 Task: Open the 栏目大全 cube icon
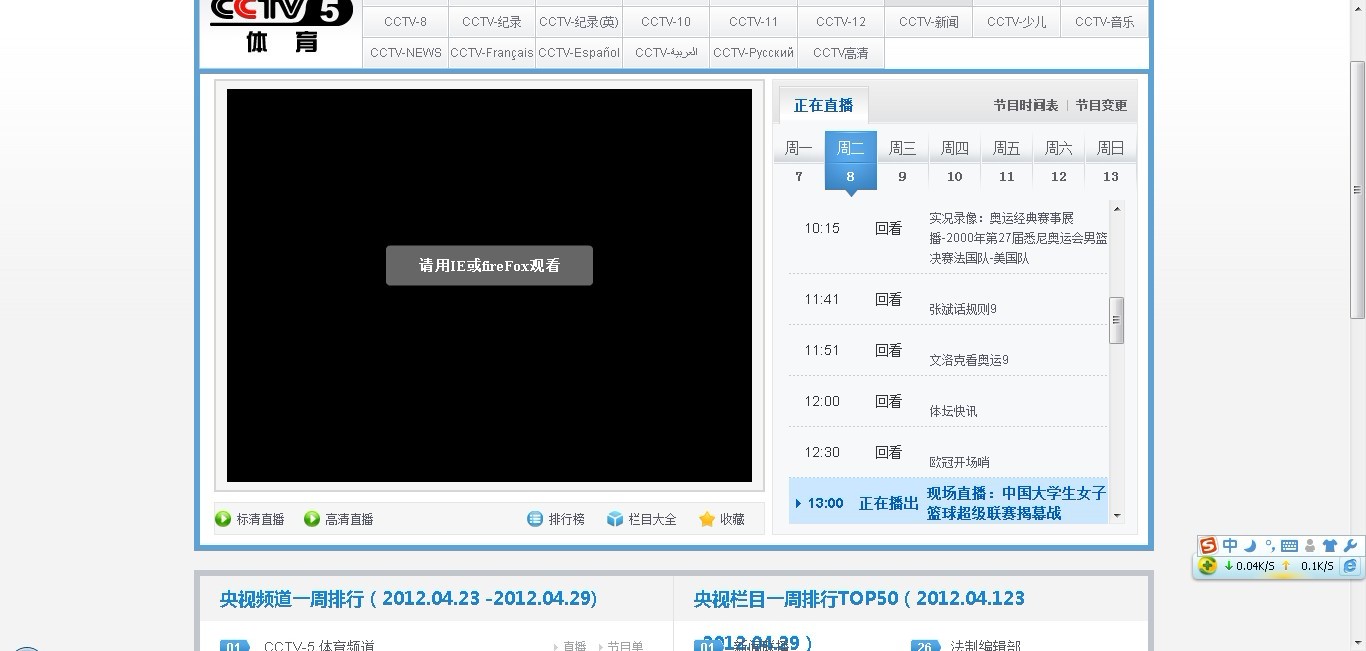click(615, 519)
